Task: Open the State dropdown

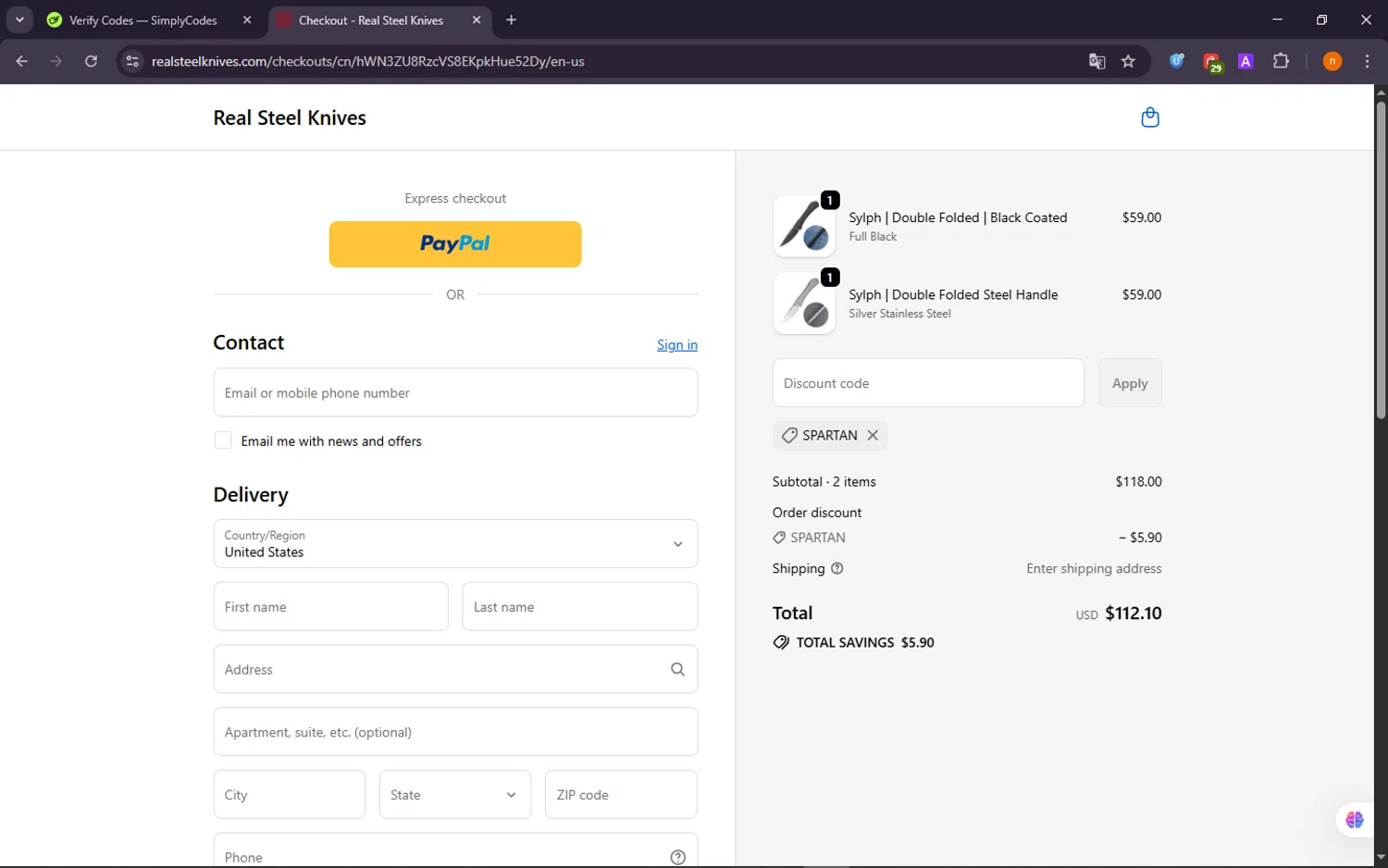Action: click(455, 794)
